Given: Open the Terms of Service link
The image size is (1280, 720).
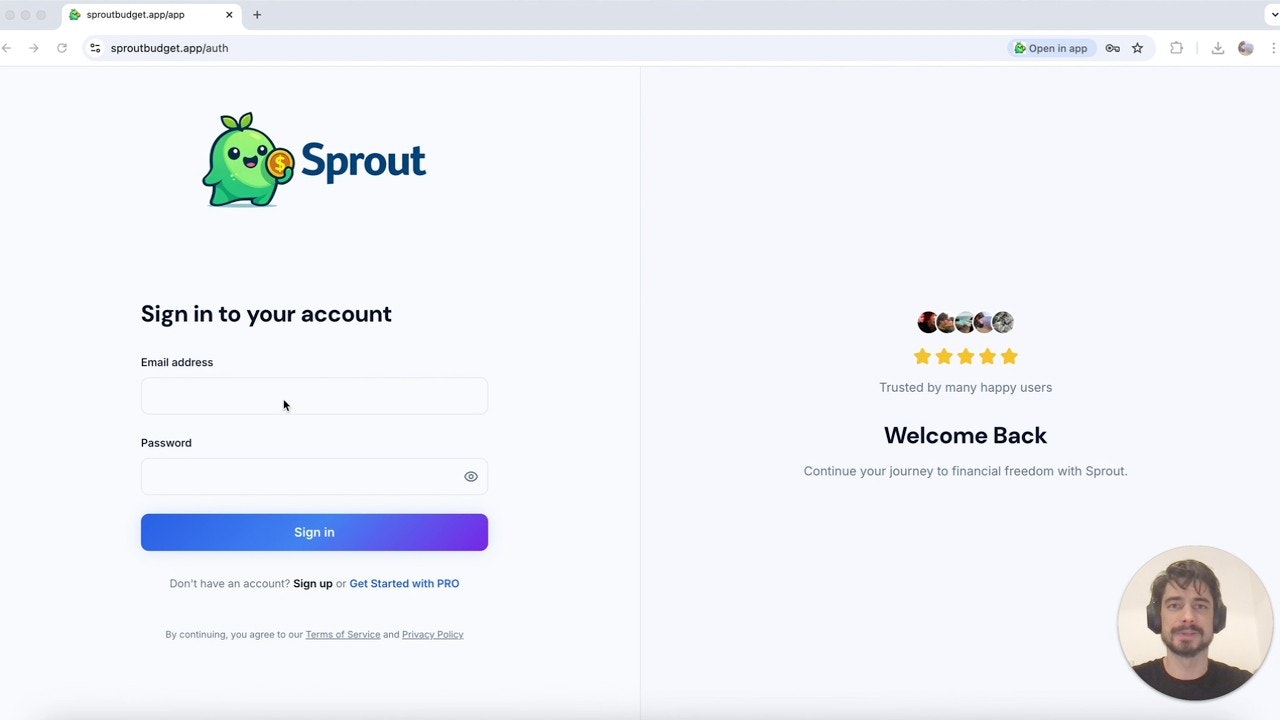Looking at the screenshot, I should [342, 634].
